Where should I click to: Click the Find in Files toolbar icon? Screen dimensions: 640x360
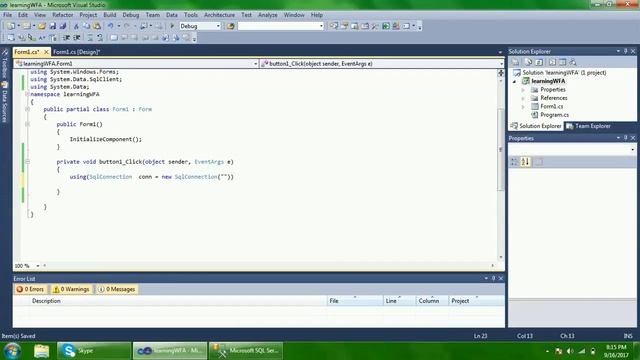tap(231, 26)
